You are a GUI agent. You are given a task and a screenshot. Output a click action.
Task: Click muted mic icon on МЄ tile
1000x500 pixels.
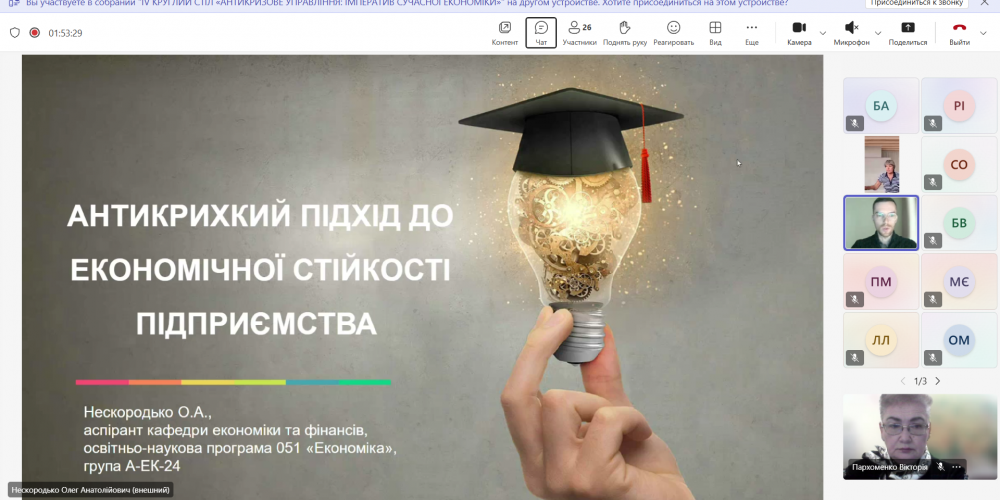tap(933, 299)
